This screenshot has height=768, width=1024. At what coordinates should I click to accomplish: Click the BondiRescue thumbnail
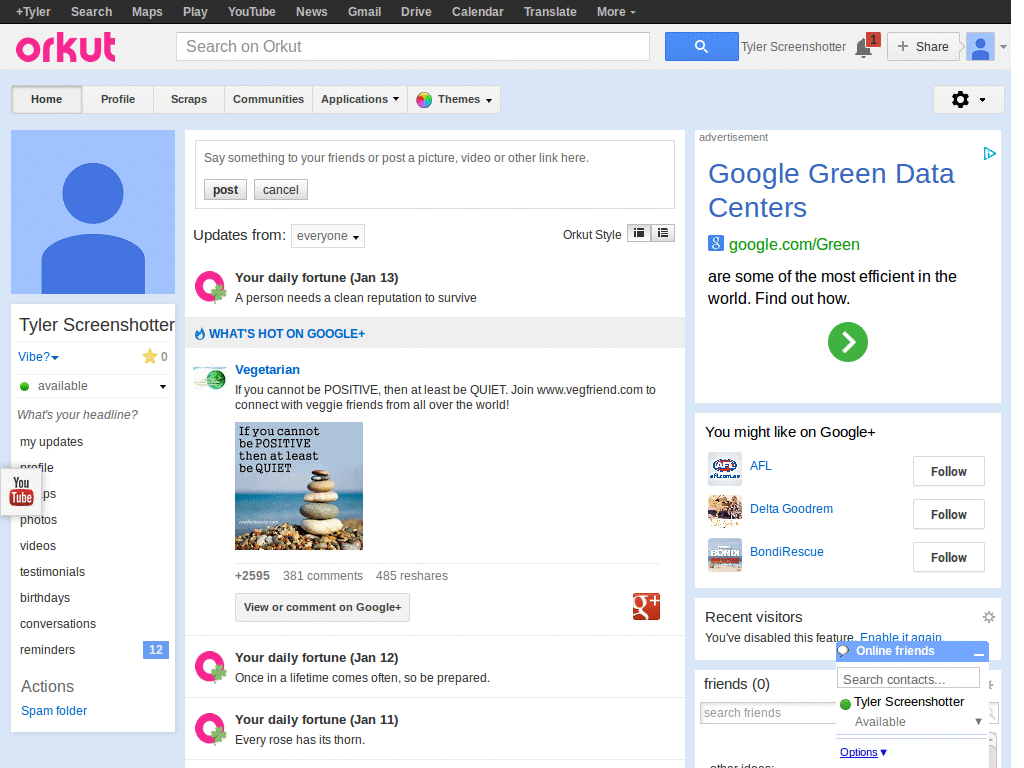click(725, 555)
